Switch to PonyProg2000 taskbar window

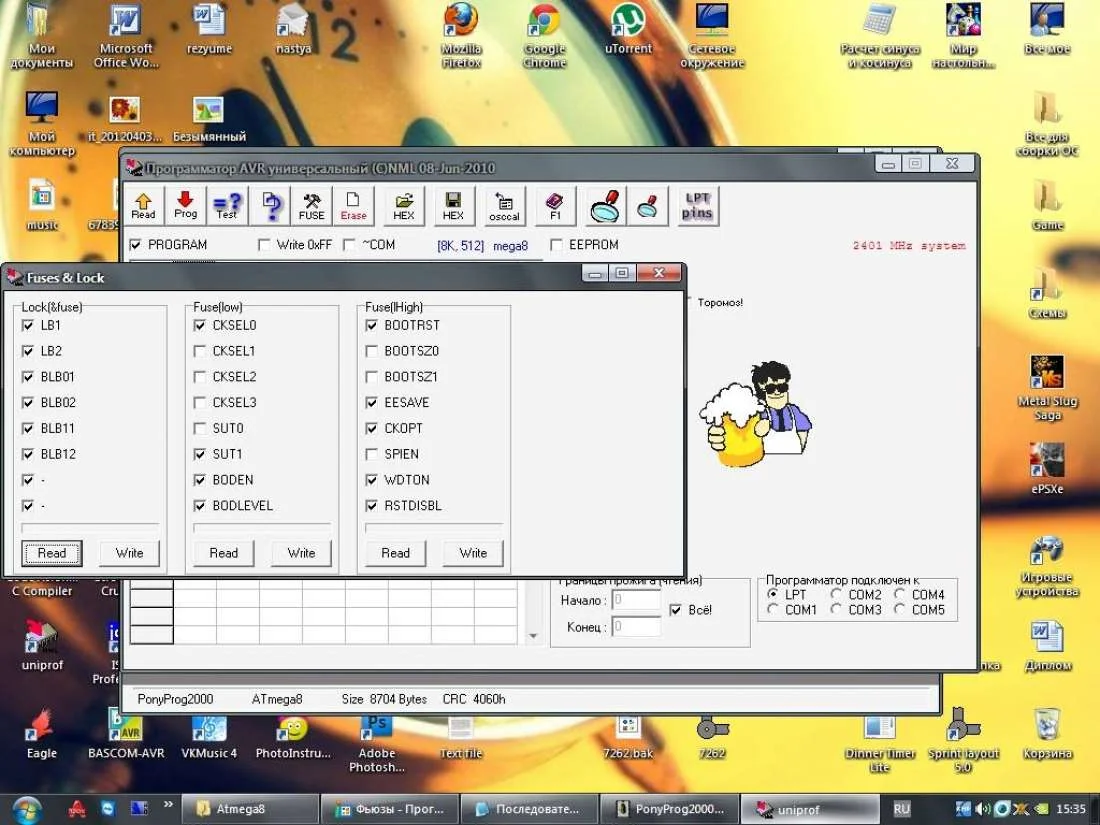coord(667,809)
